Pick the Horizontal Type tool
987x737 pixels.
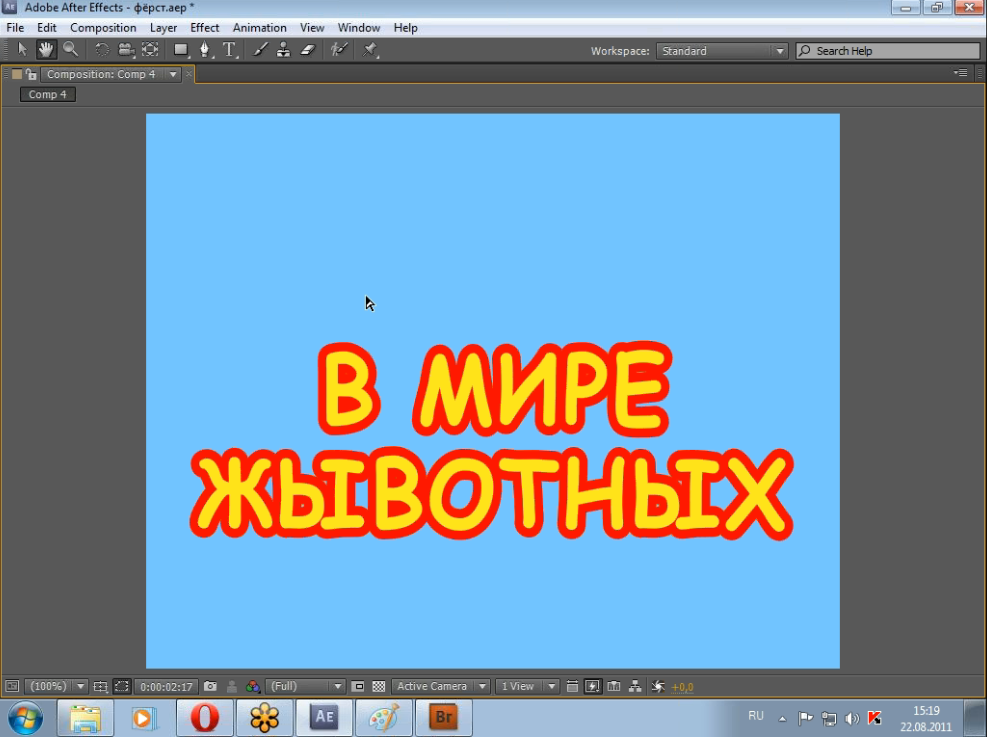point(230,49)
